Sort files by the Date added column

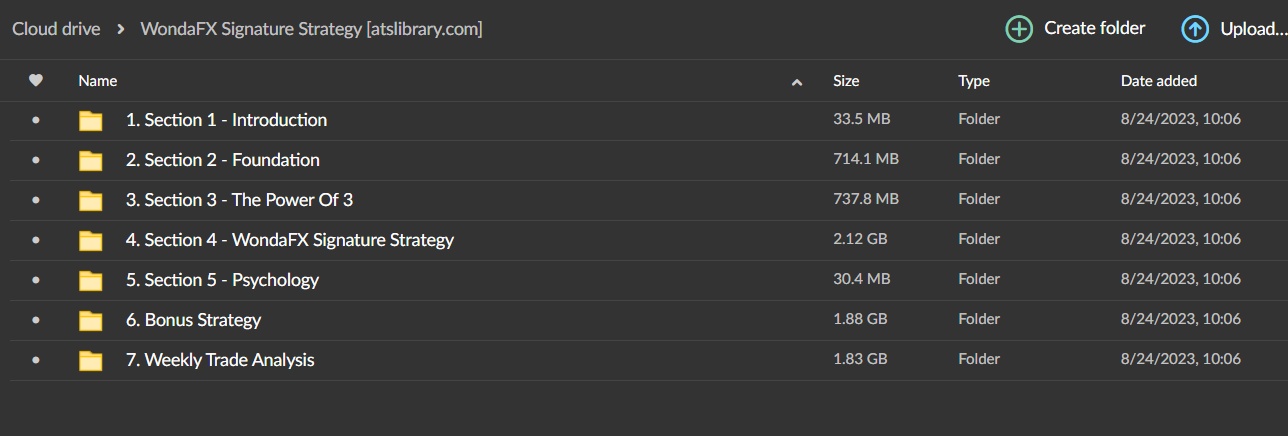tap(1158, 81)
